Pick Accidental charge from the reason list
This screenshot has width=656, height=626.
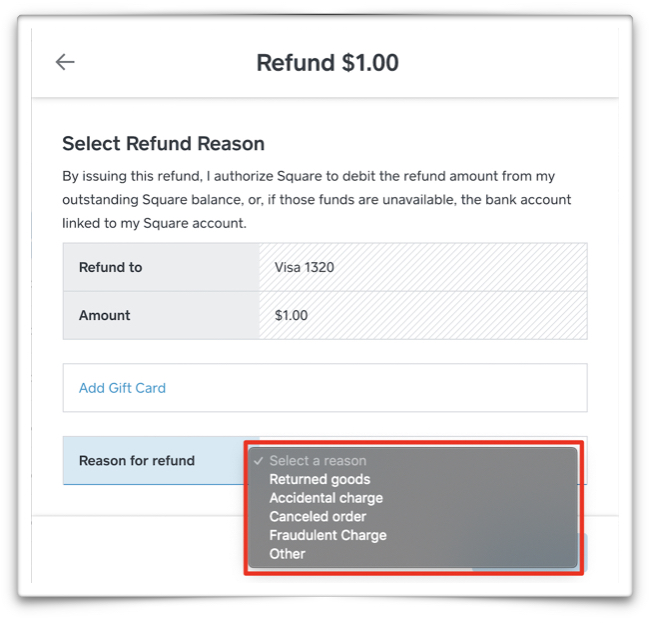coord(326,498)
